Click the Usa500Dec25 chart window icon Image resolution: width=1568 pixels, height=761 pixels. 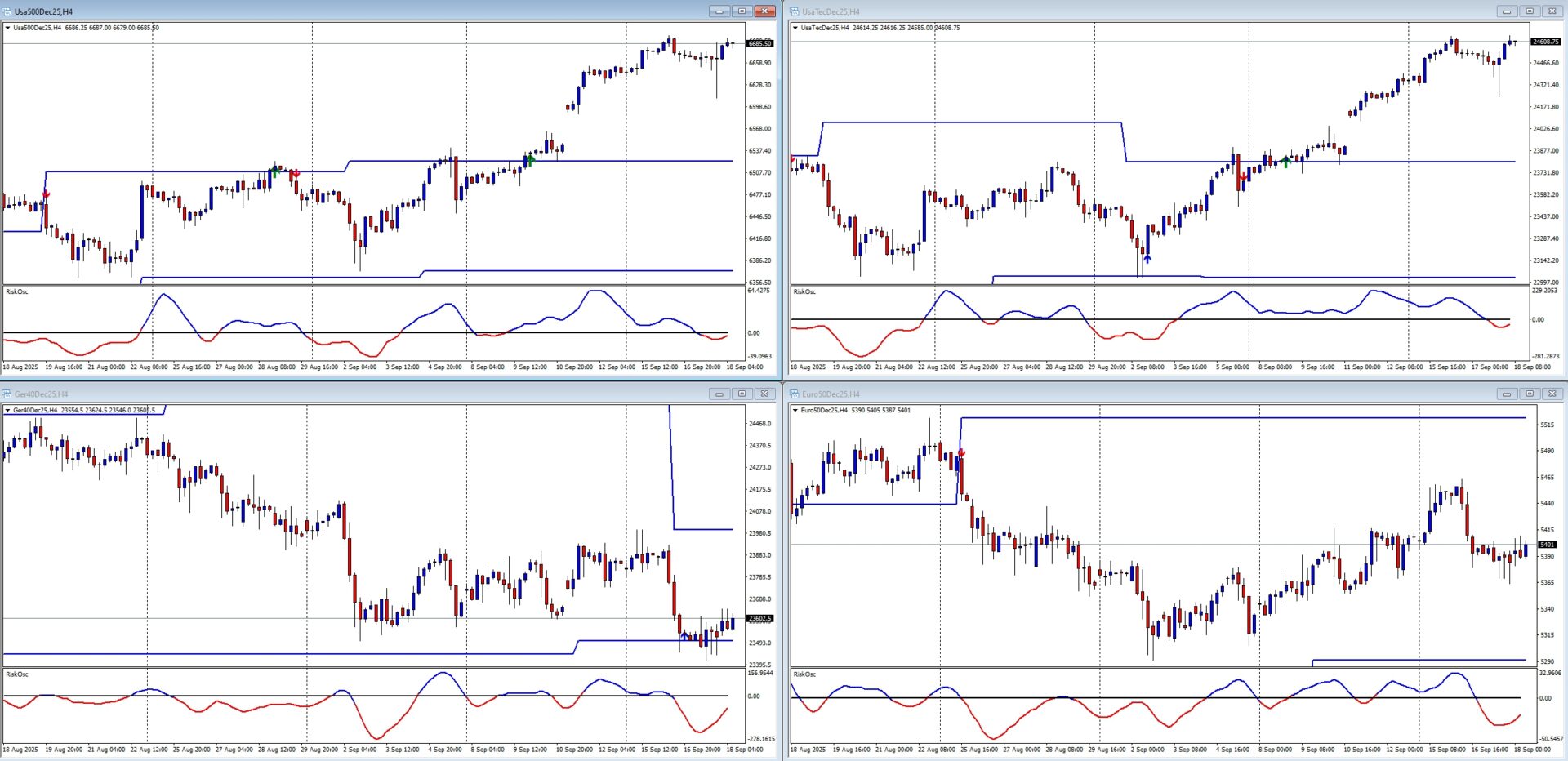(x=7, y=11)
